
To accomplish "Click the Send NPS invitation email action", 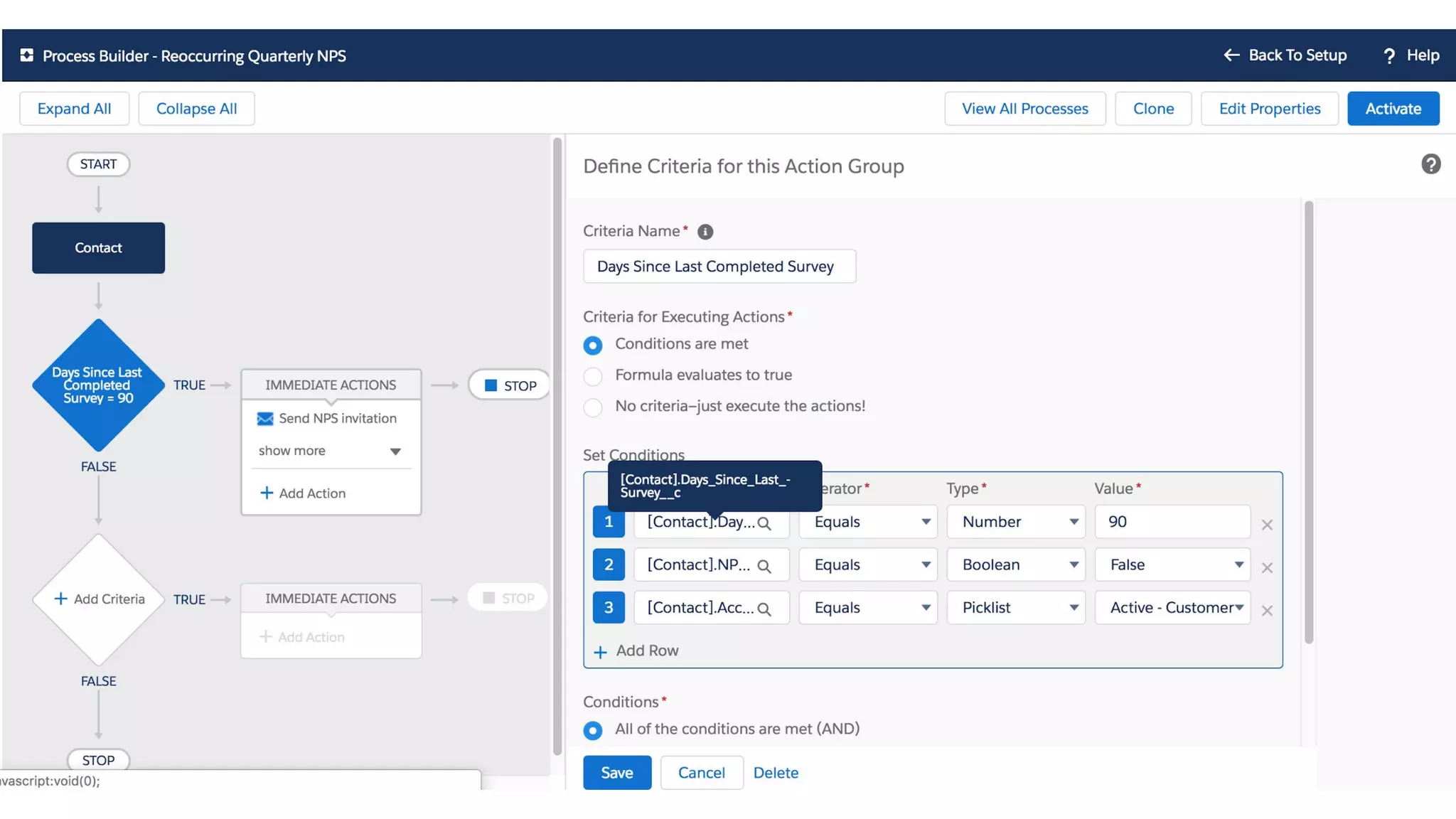I will pos(327,419).
